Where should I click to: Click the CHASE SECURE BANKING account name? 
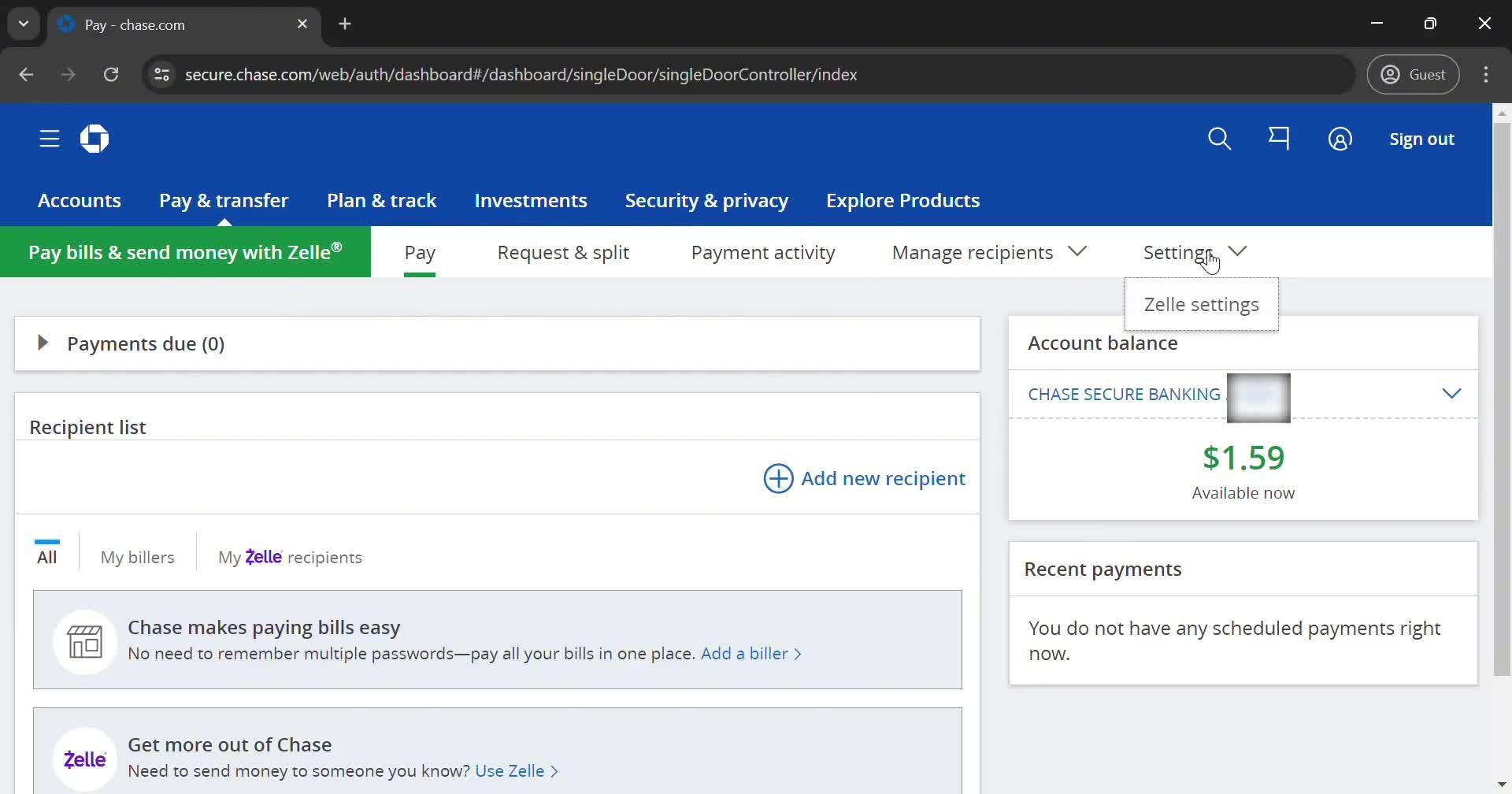(1124, 394)
